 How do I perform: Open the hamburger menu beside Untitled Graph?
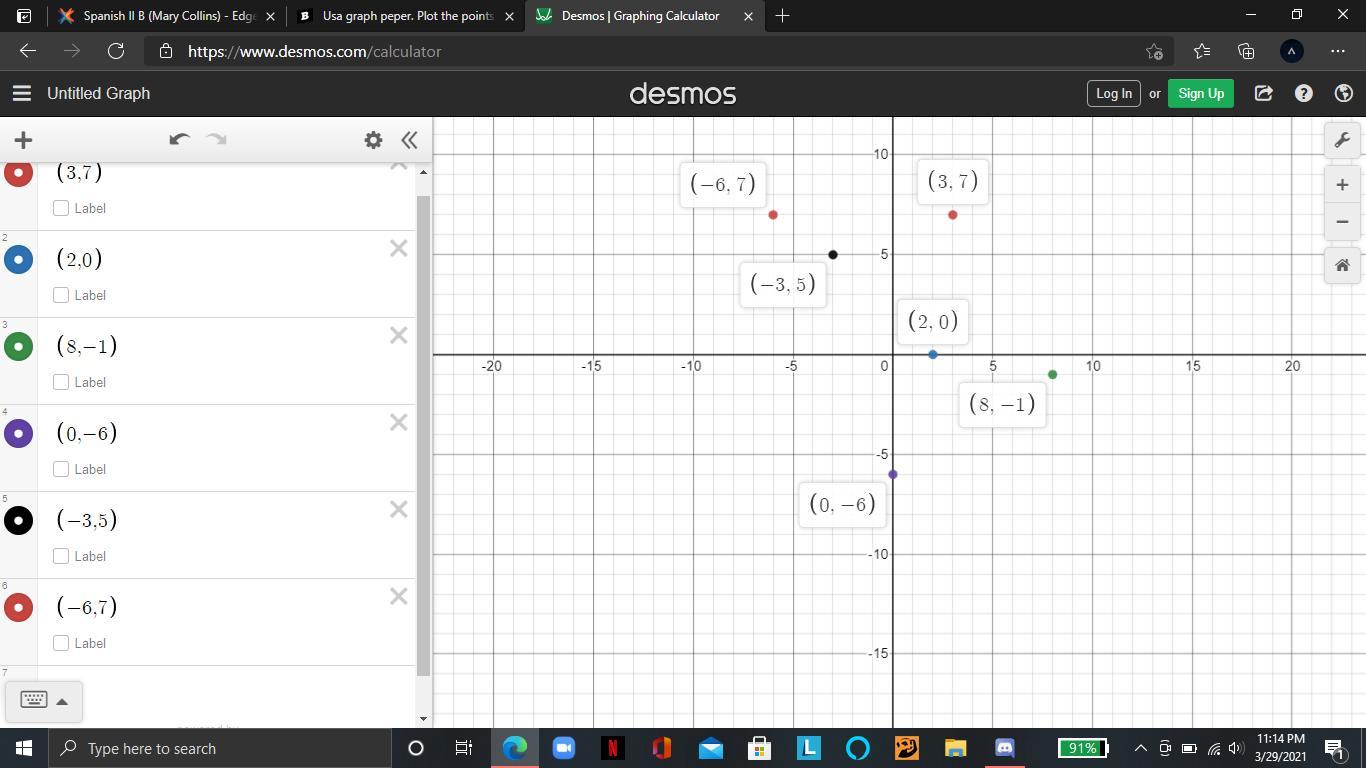21,93
